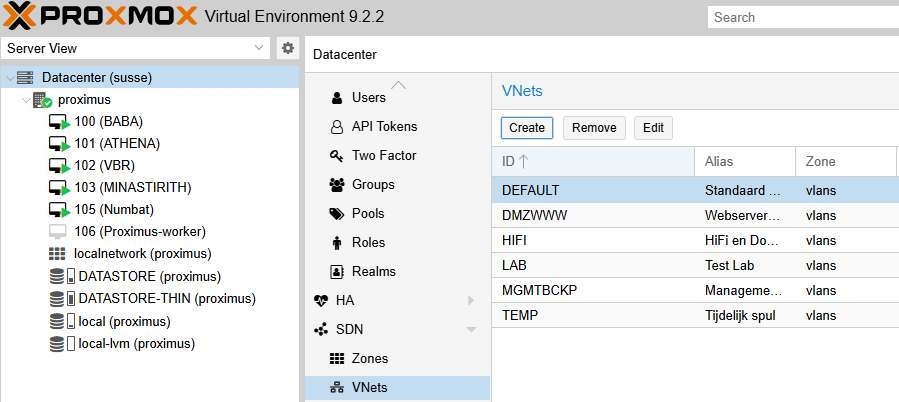
Task: Click the VM icon for 103 (MINASTIRITH)
Action: [x=59, y=188]
